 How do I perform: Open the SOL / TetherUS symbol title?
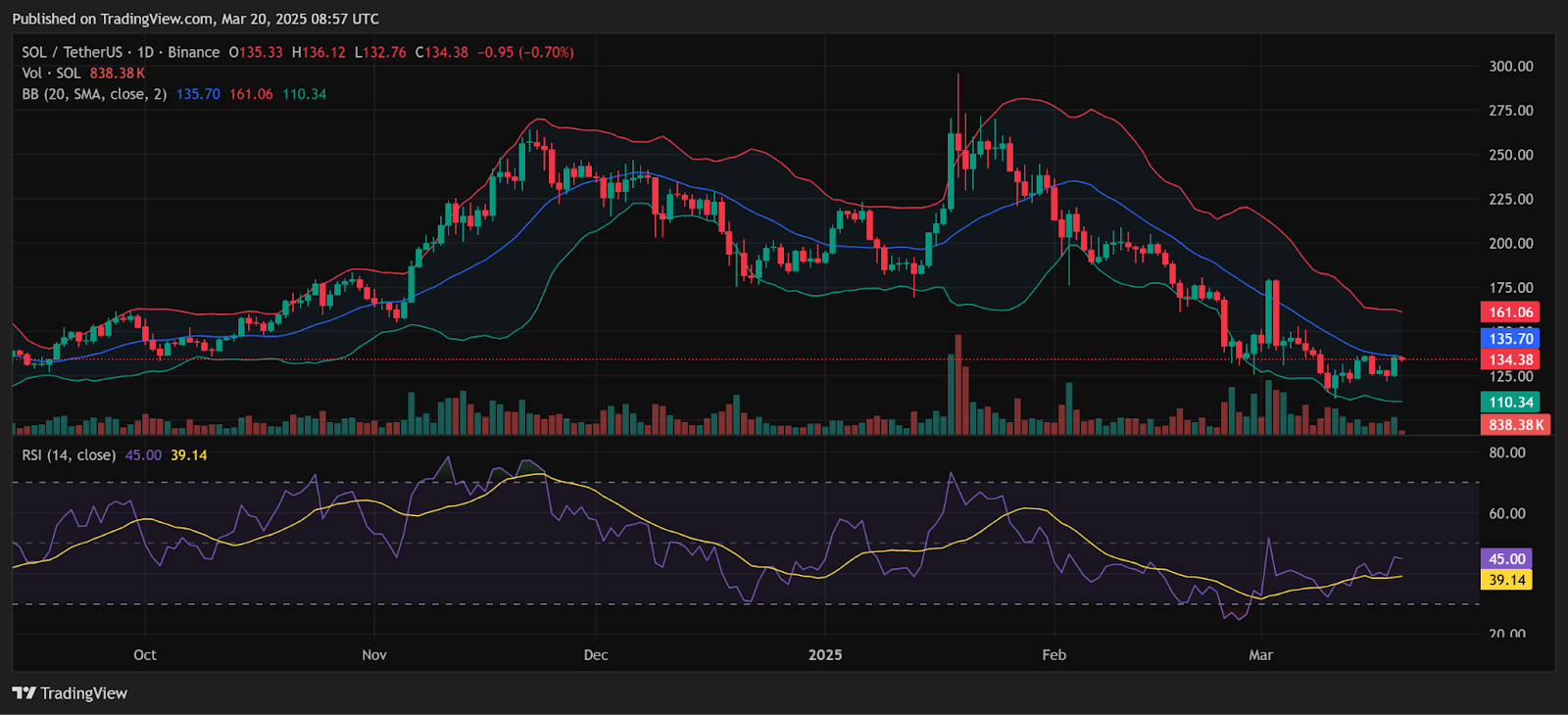pos(72,53)
